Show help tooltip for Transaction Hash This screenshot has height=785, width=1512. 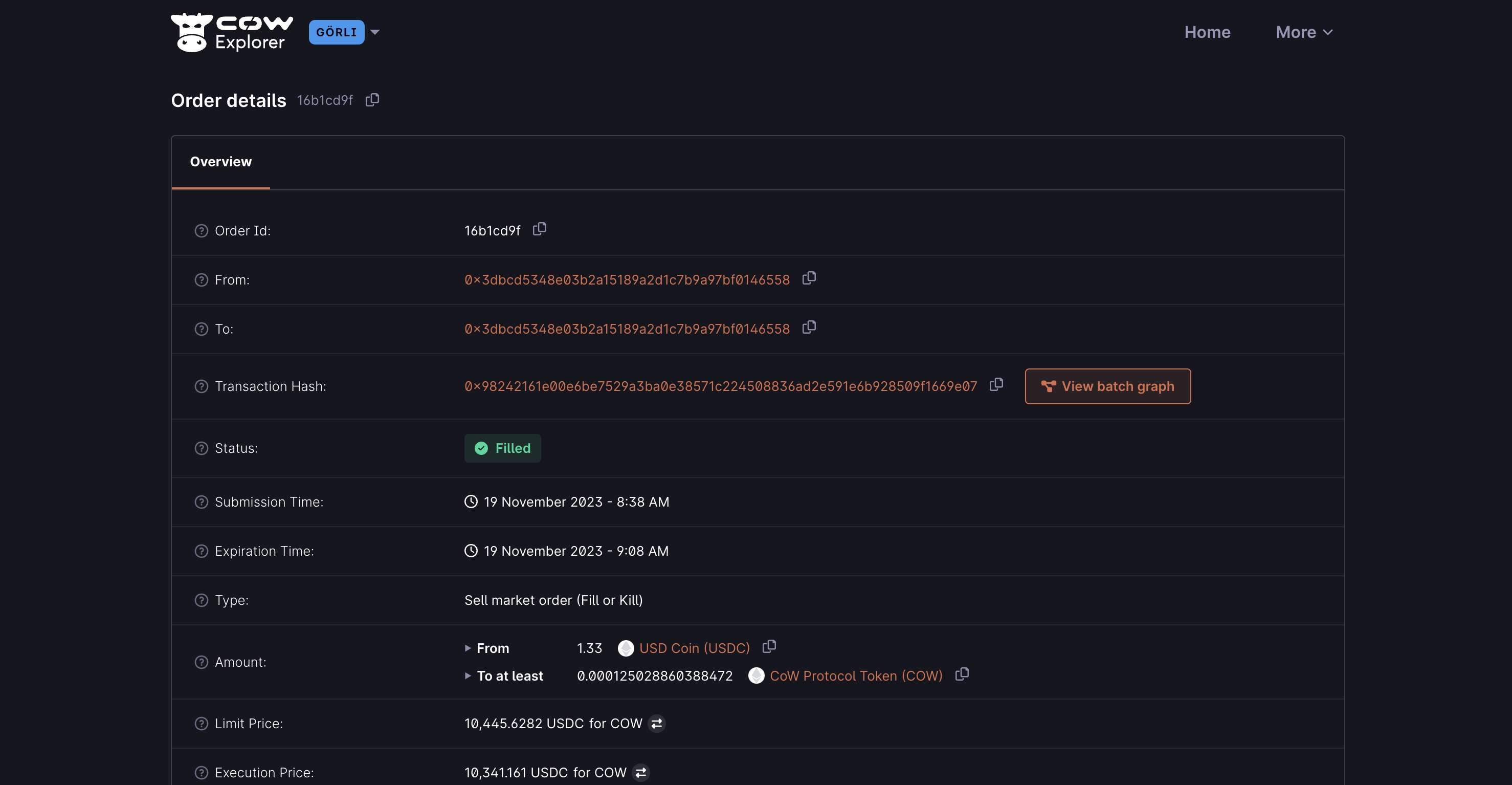[x=202, y=386]
